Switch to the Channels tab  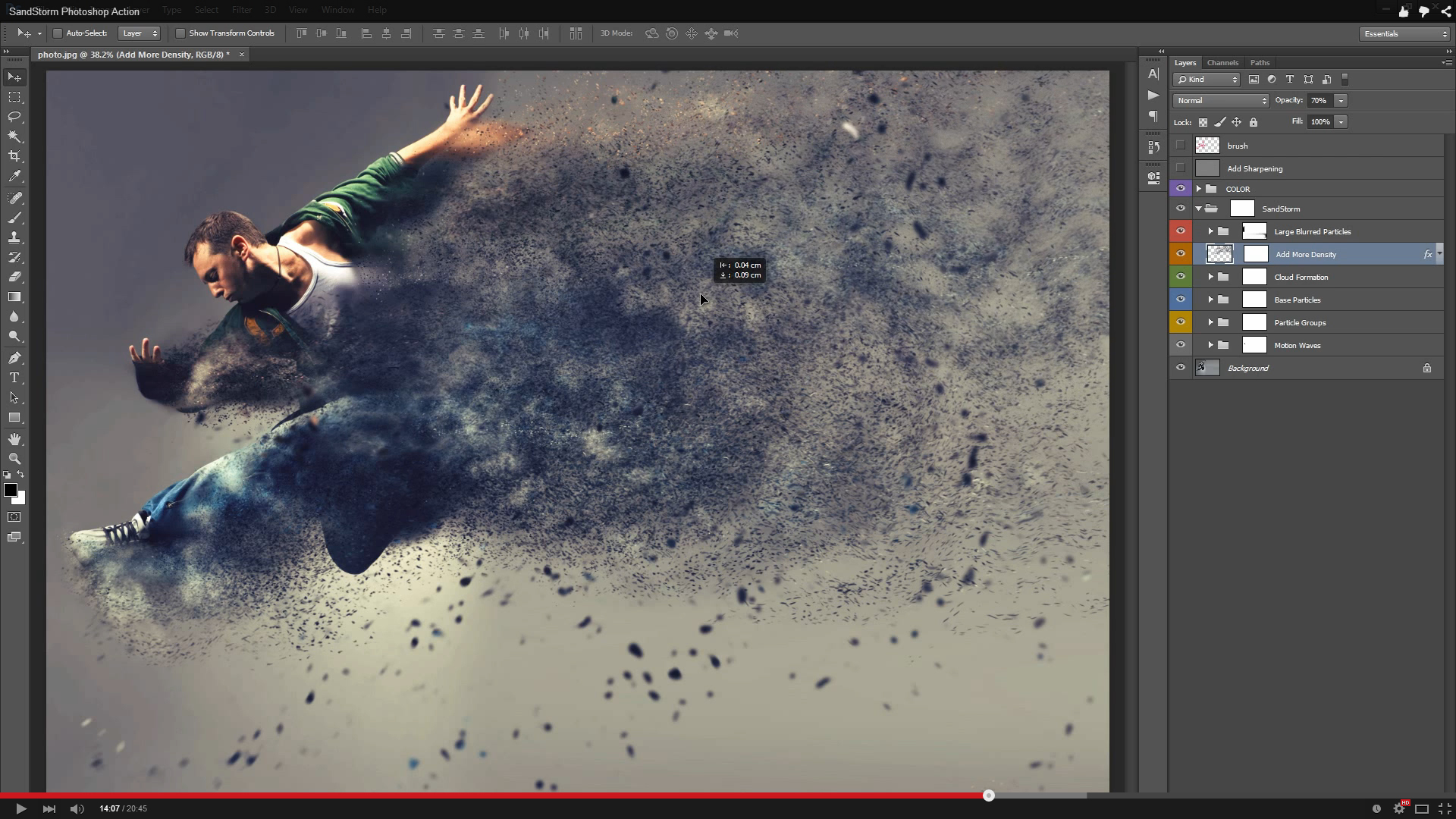click(1222, 62)
